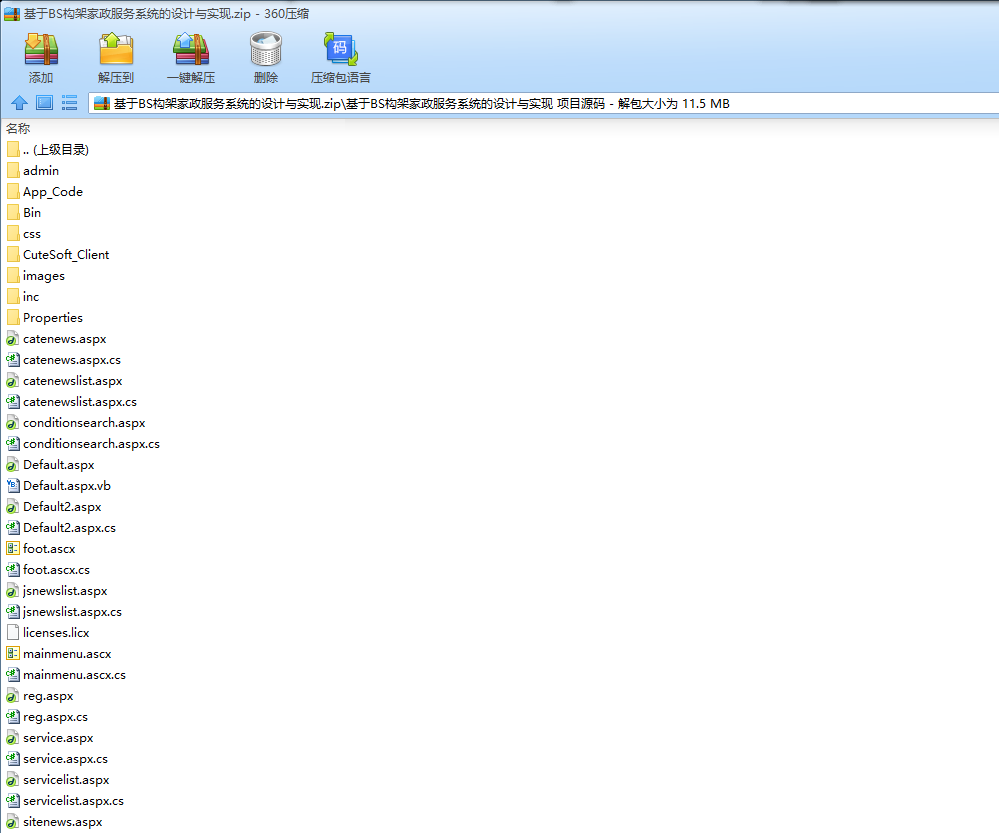
Task: Select reg.aspx.cs file name
Action: [x=55, y=717]
